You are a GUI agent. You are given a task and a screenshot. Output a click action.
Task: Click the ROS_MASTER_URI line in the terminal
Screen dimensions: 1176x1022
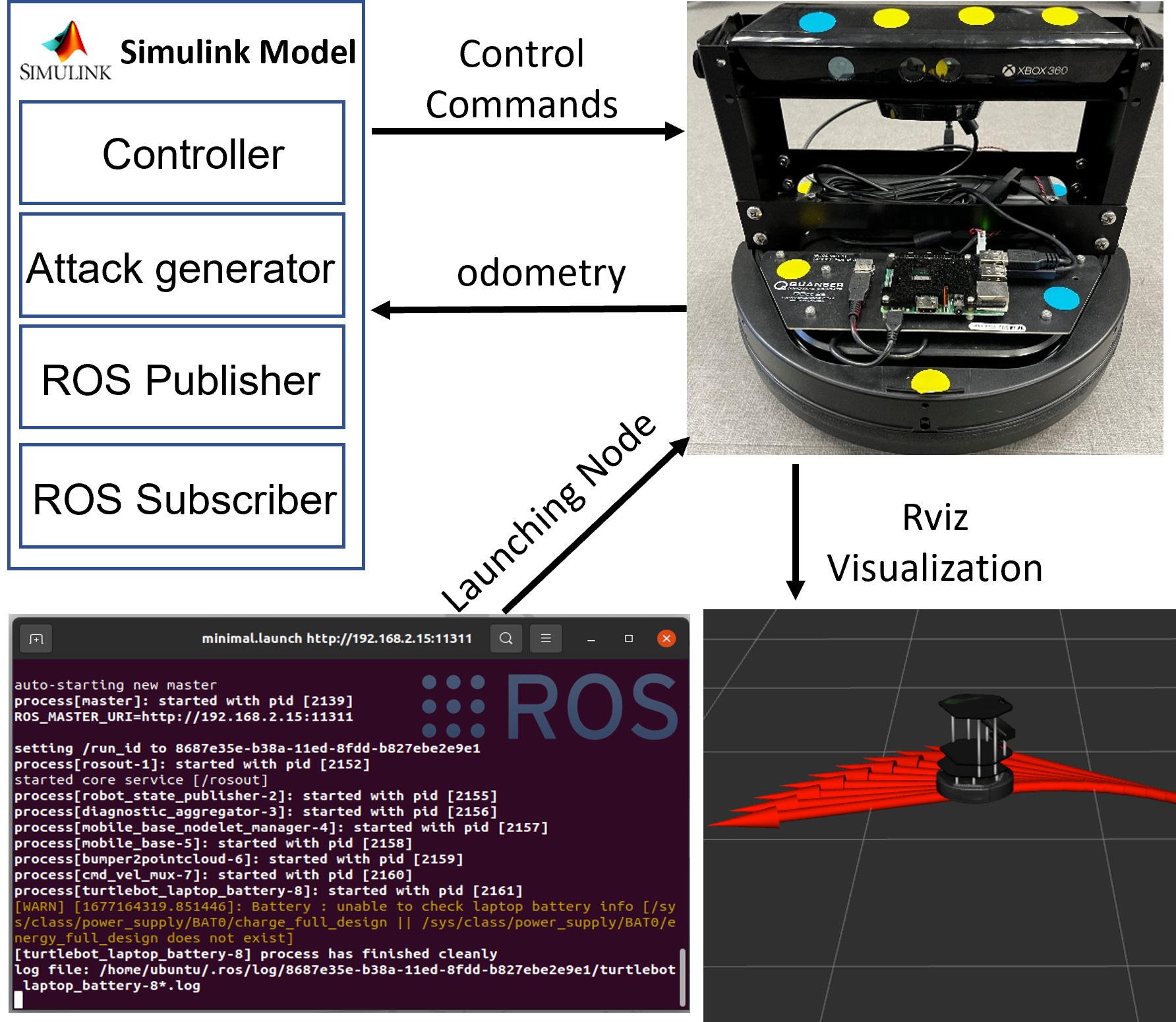(x=184, y=717)
